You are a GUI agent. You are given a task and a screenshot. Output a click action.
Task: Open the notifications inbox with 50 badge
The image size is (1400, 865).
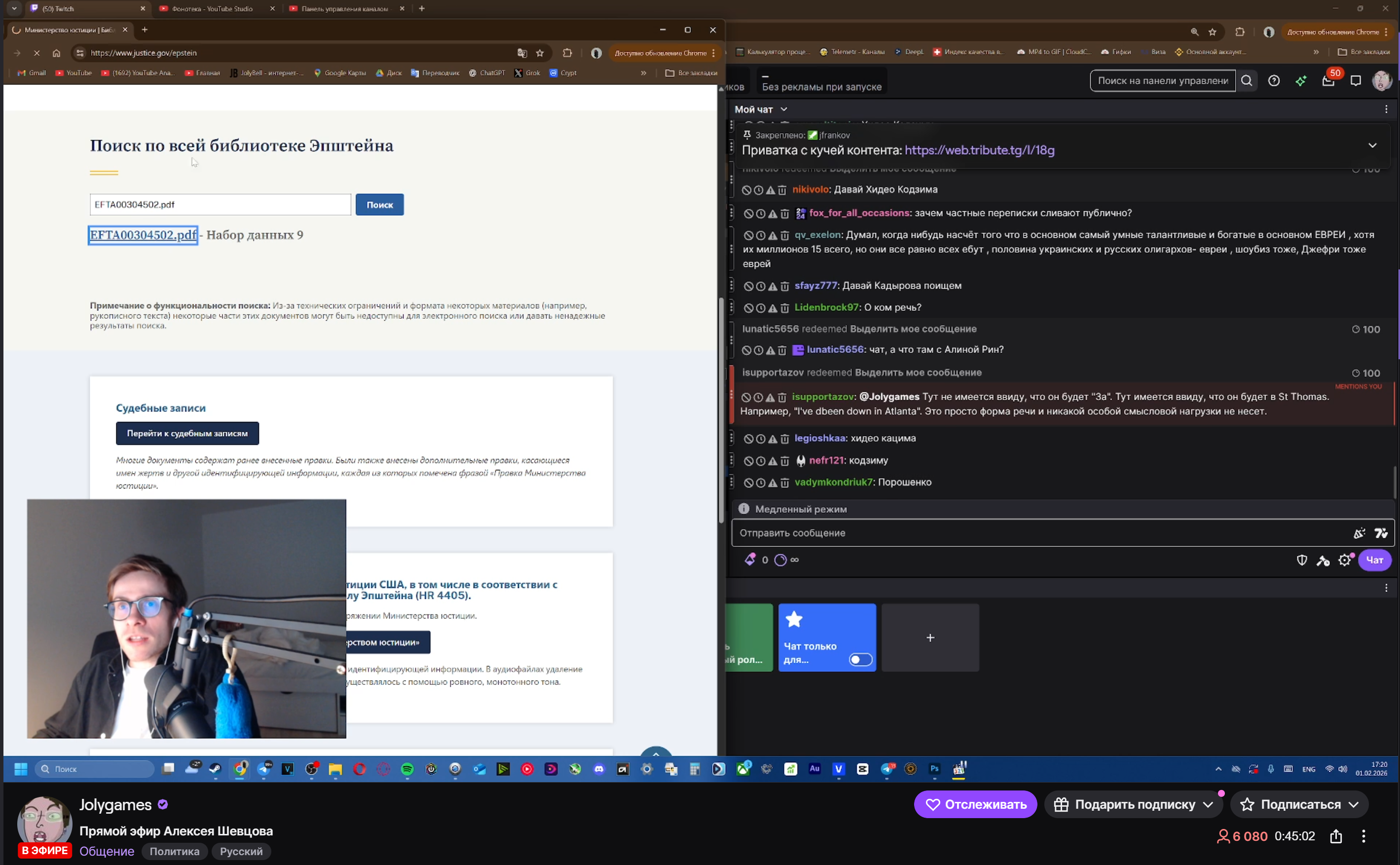[x=1328, y=80]
